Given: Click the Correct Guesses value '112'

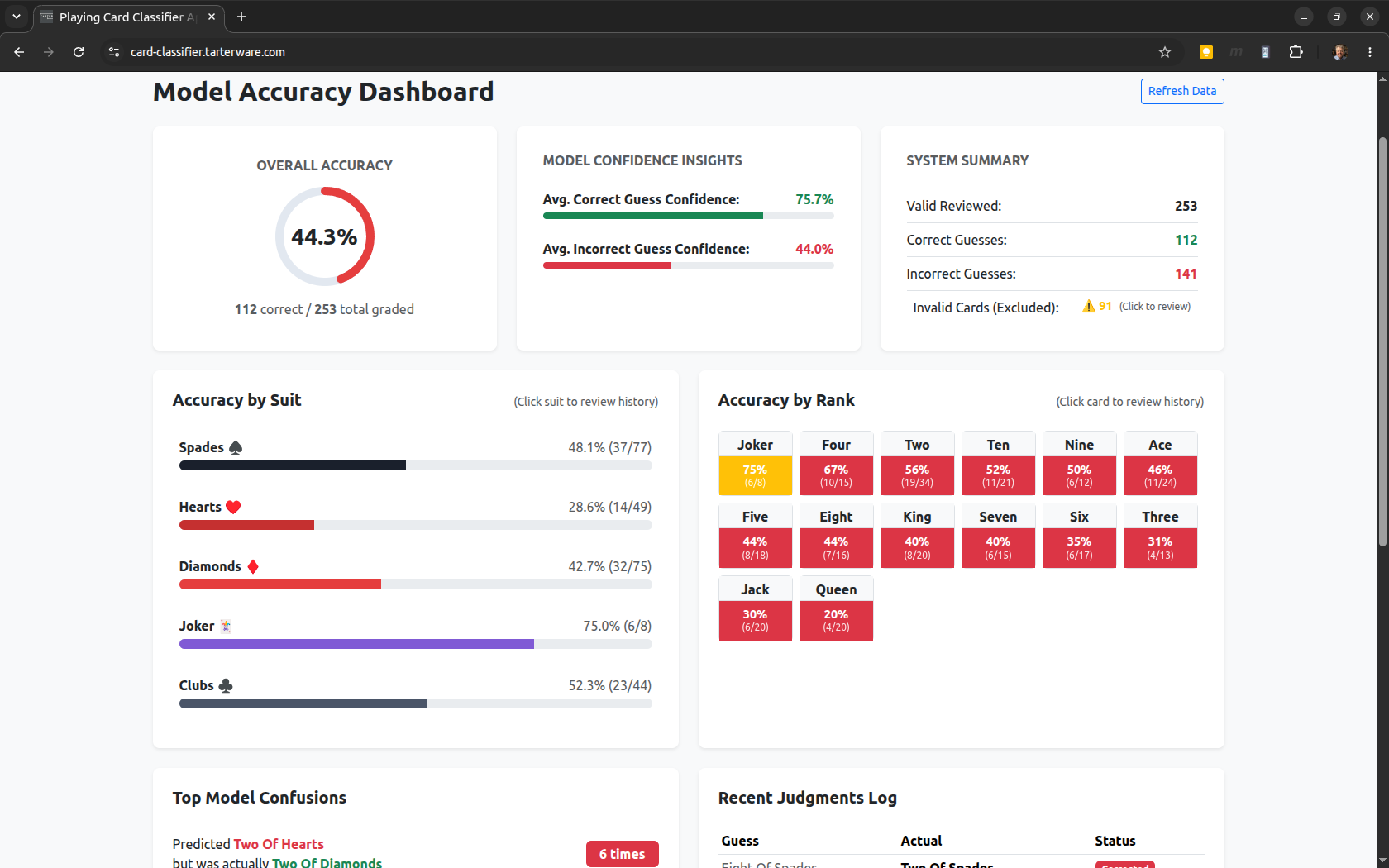Looking at the screenshot, I should coord(1186,240).
